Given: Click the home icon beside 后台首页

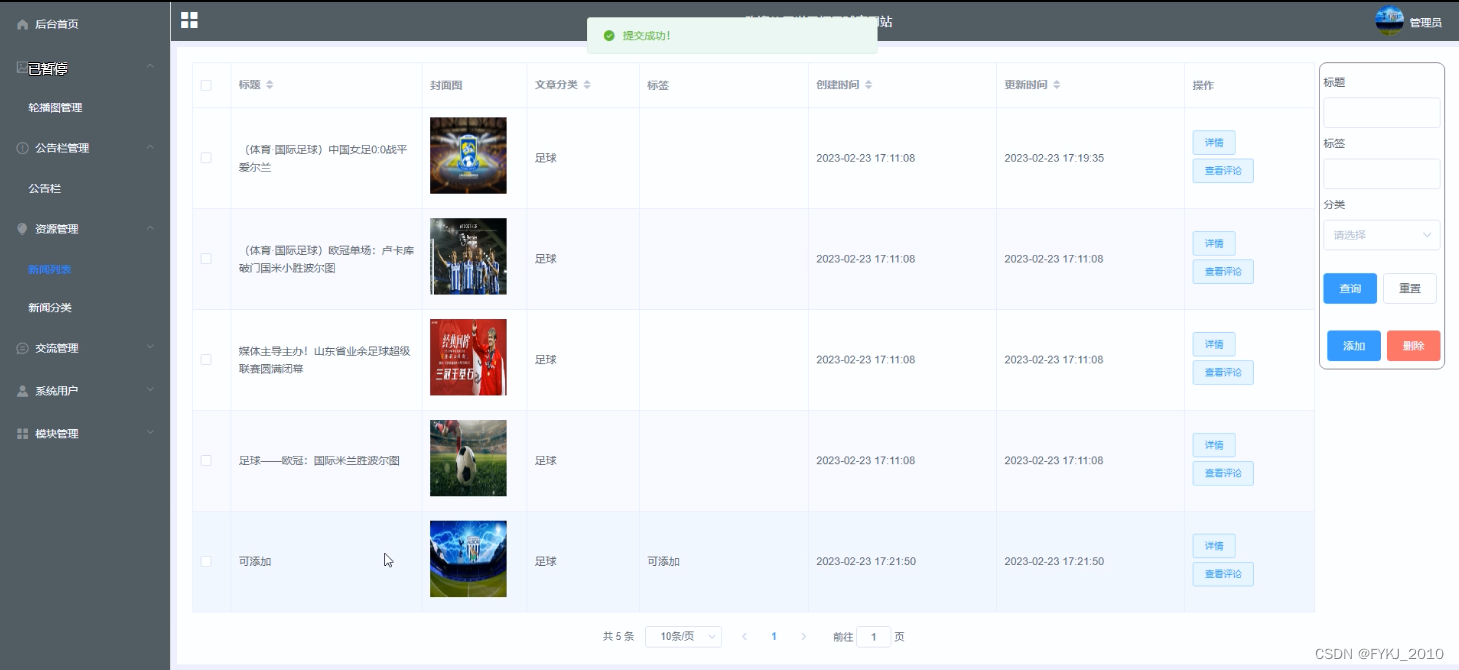Looking at the screenshot, I should tap(22, 24).
